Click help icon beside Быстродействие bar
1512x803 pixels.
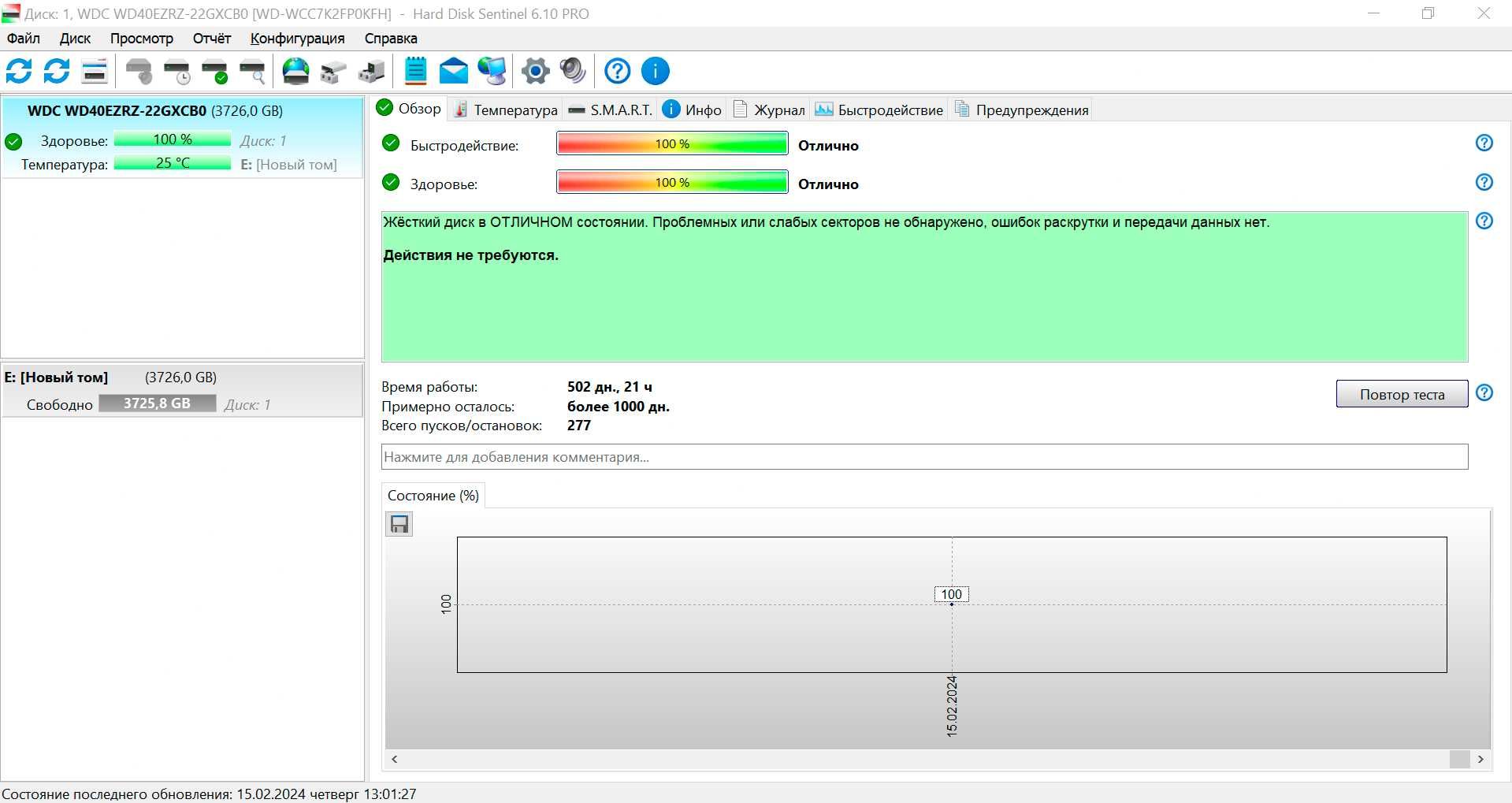[1484, 143]
